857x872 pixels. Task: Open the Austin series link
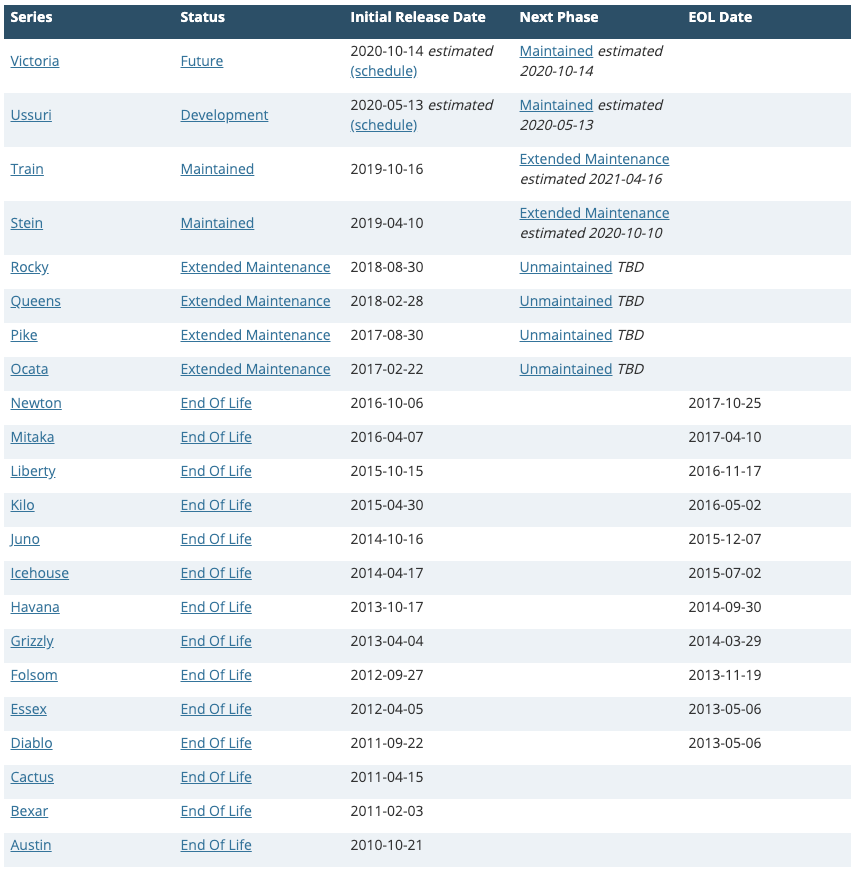(x=31, y=845)
